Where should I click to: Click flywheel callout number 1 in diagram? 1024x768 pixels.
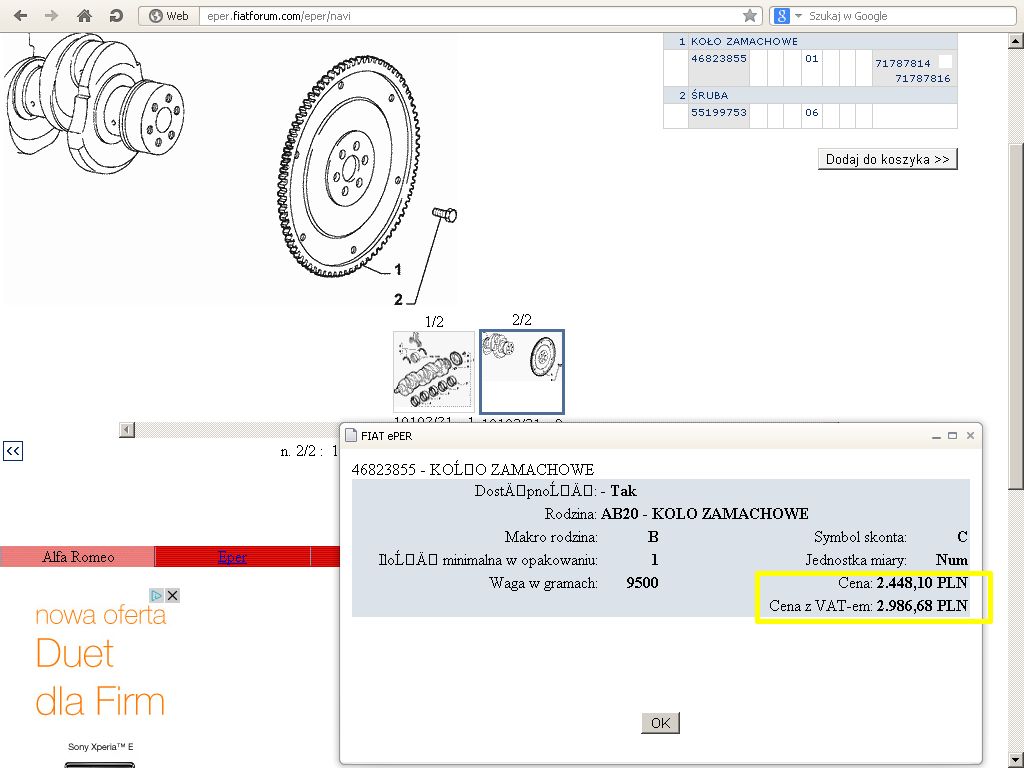click(x=398, y=270)
